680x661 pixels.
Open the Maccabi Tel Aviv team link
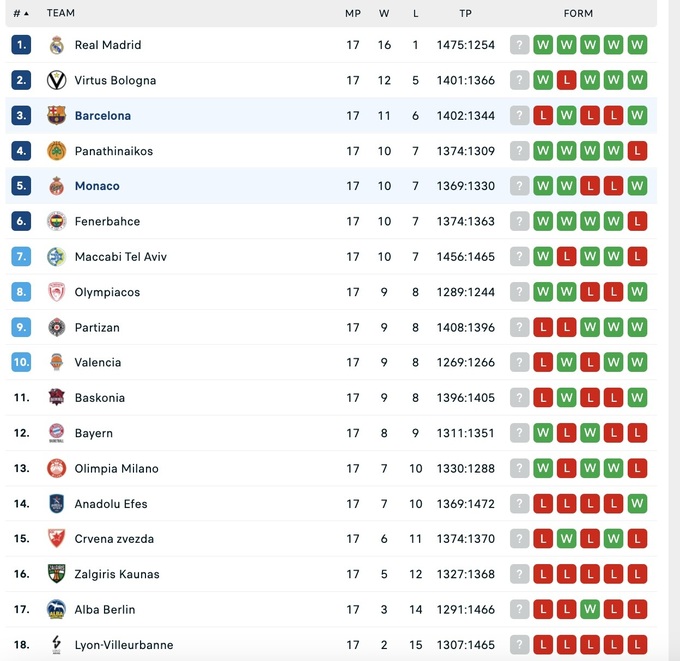point(120,257)
